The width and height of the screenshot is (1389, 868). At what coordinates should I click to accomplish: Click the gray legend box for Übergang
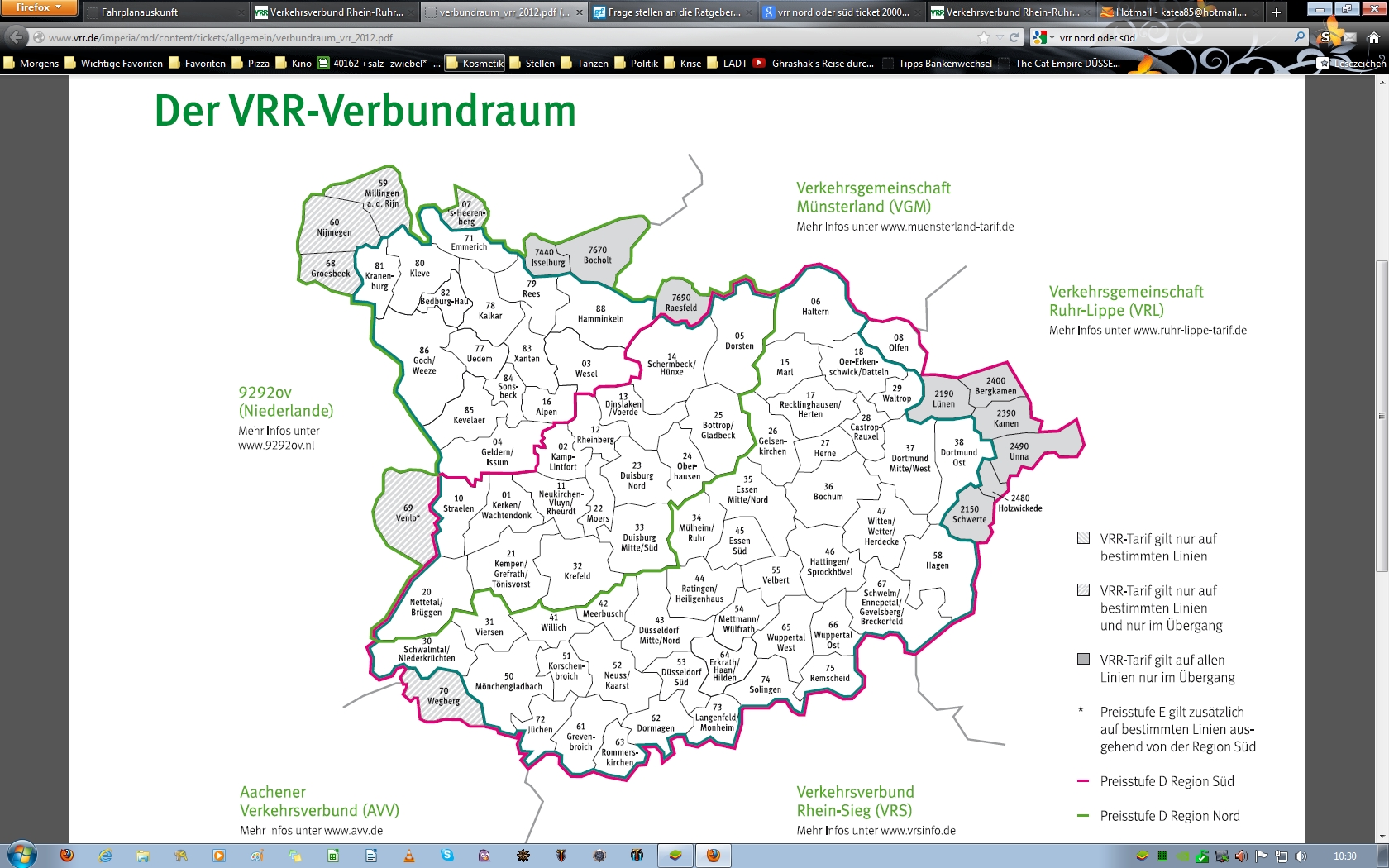[1083, 660]
